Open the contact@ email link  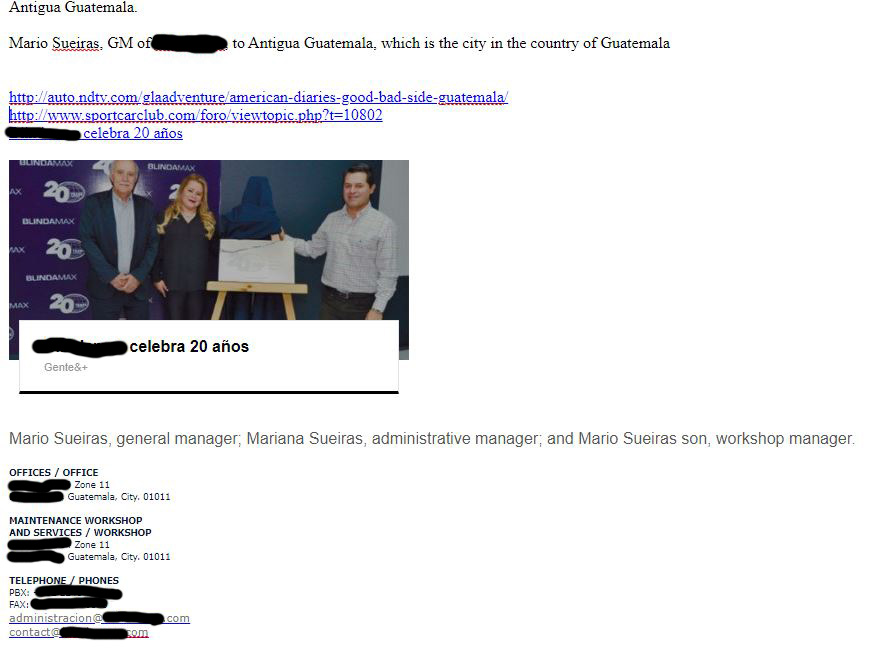pyautogui.click(x=78, y=632)
